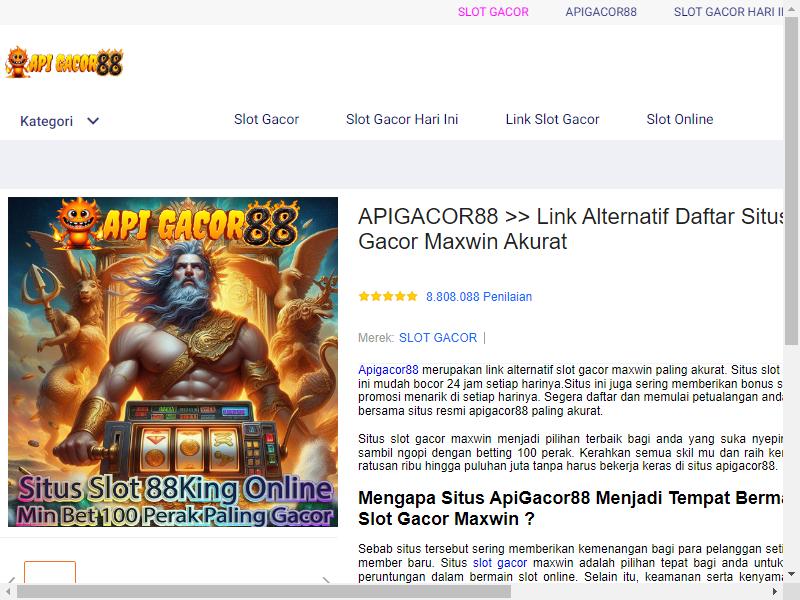Click the vertical scrollbar down arrow
The height and width of the screenshot is (600, 800).
tap(791, 574)
